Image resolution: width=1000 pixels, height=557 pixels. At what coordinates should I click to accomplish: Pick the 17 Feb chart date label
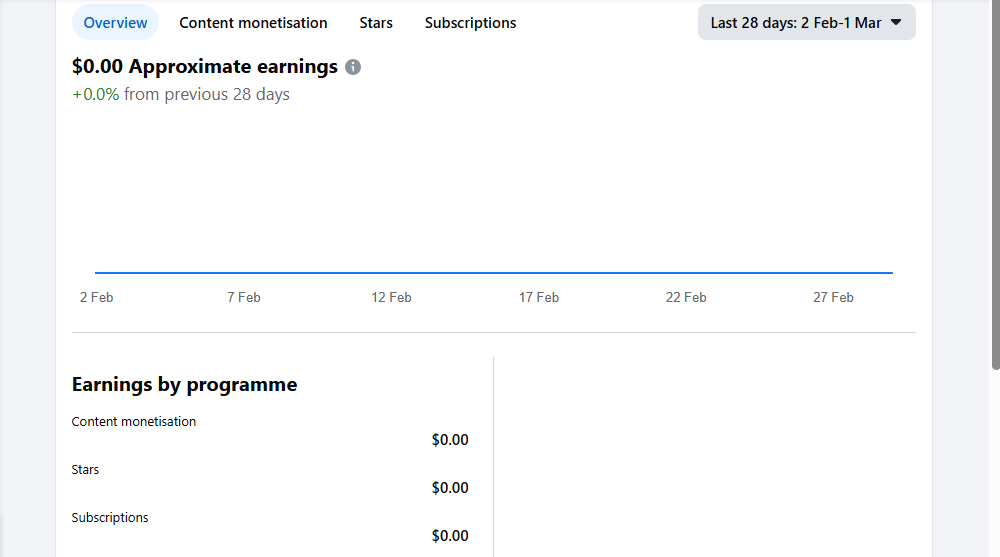pyautogui.click(x=538, y=297)
